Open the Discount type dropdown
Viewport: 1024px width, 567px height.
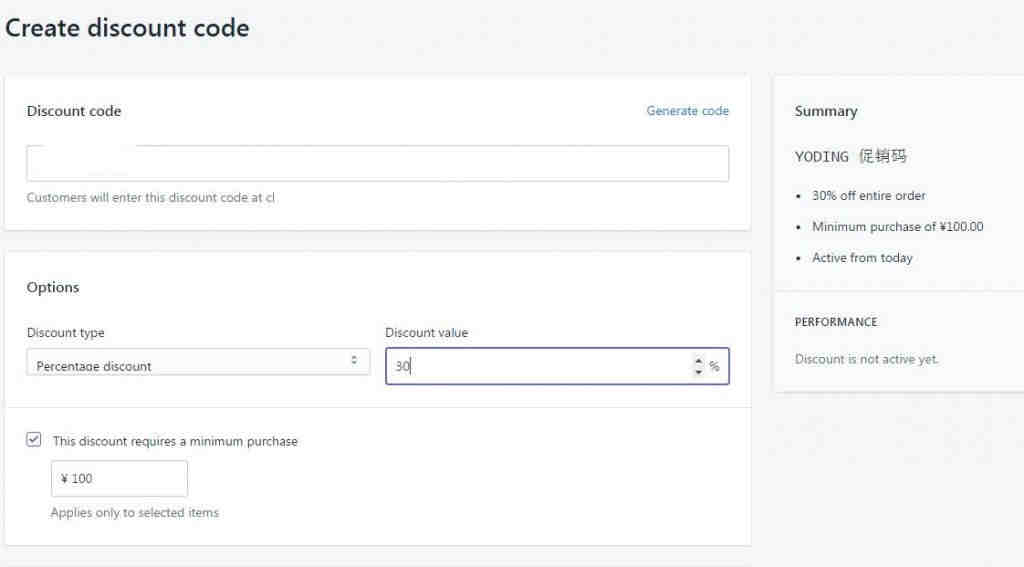tap(190, 363)
